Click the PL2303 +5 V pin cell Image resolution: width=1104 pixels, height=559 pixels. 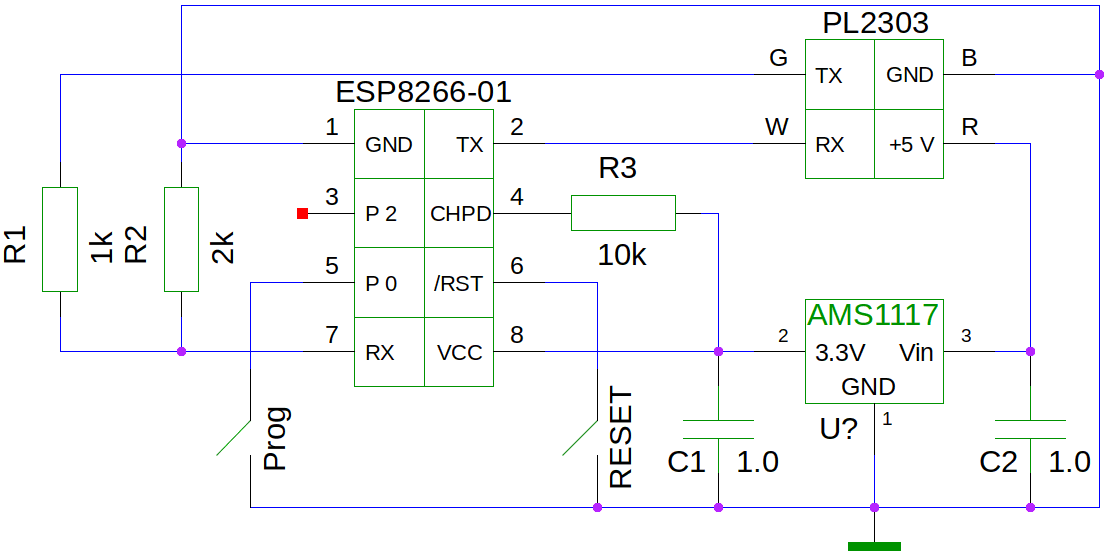pyautogui.click(x=909, y=144)
